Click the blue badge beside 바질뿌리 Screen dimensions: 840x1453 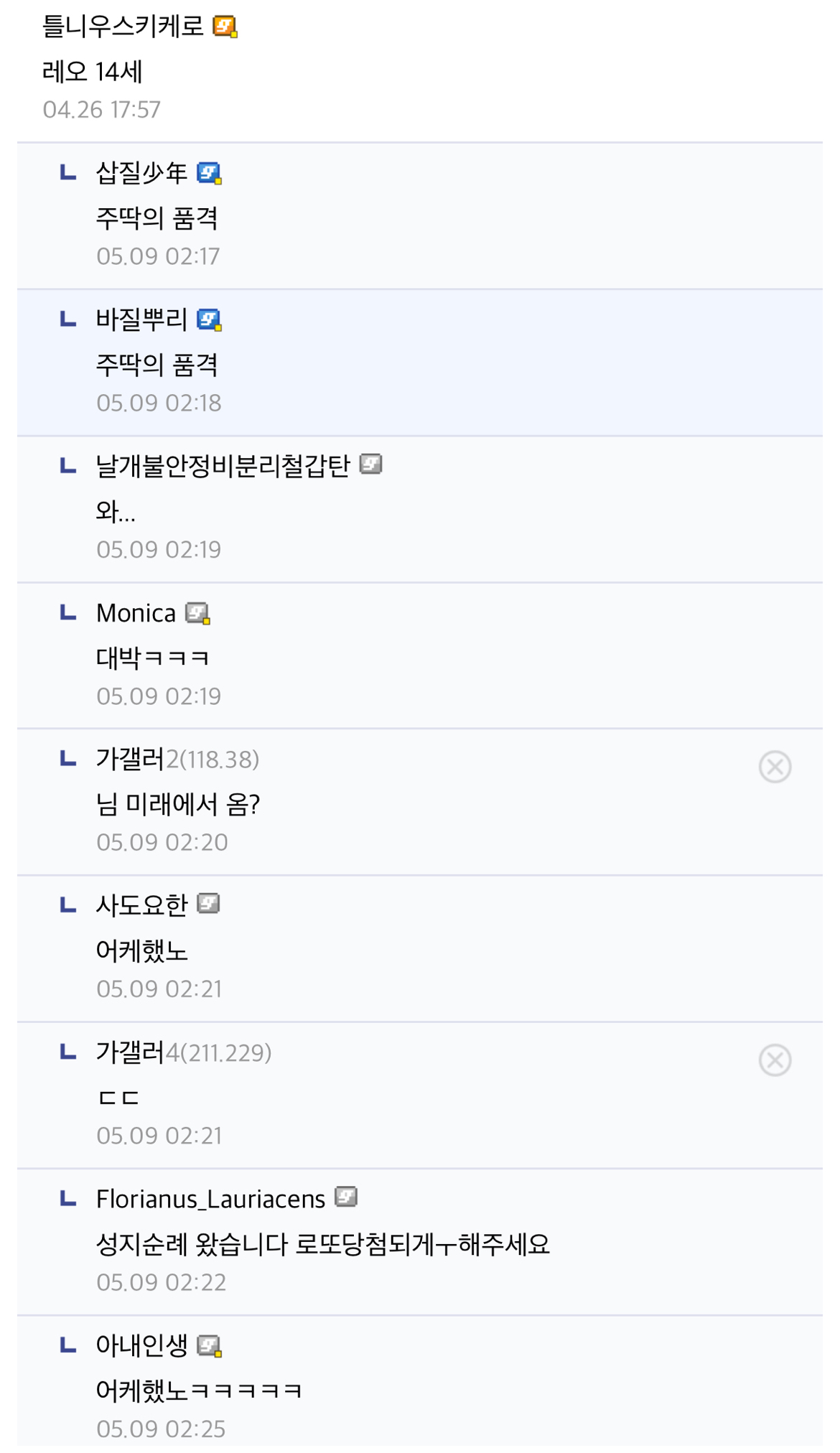pyautogui.click(x=209, y=319)
